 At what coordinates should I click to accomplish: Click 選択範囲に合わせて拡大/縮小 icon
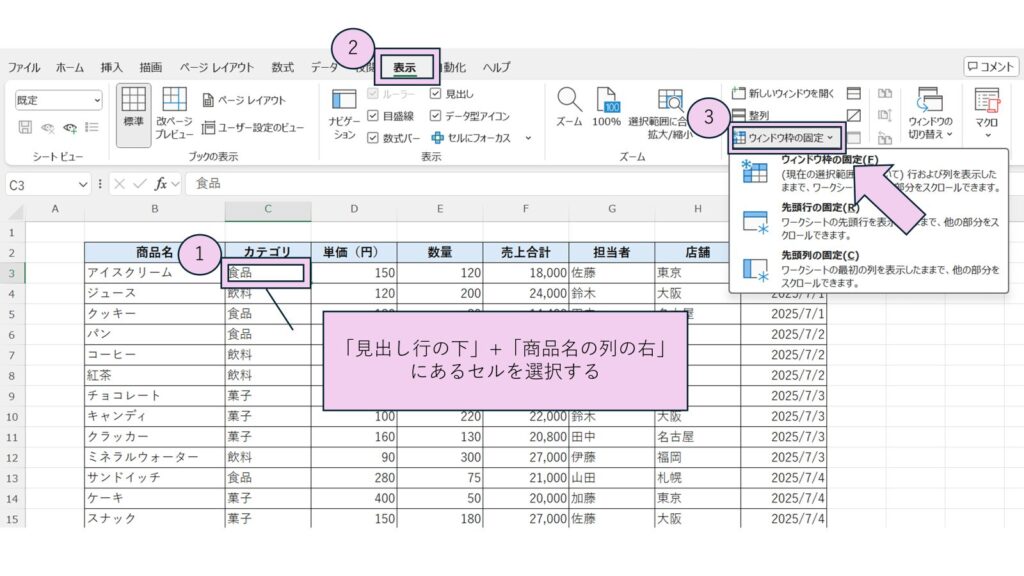[x=668, y=101]
